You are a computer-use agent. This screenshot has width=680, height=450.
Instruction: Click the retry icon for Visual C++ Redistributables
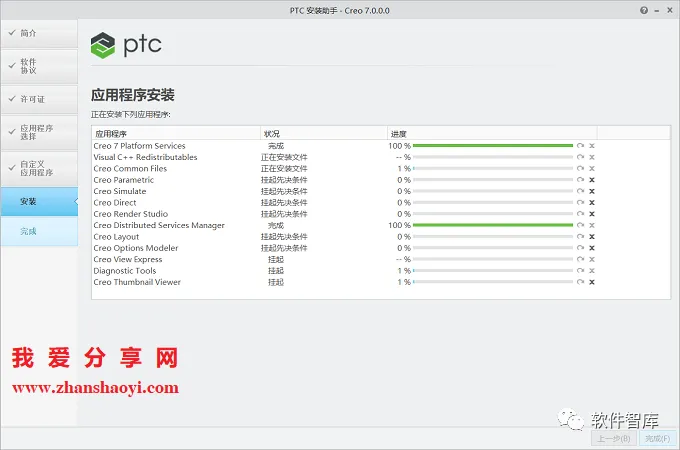click(580, 157)
